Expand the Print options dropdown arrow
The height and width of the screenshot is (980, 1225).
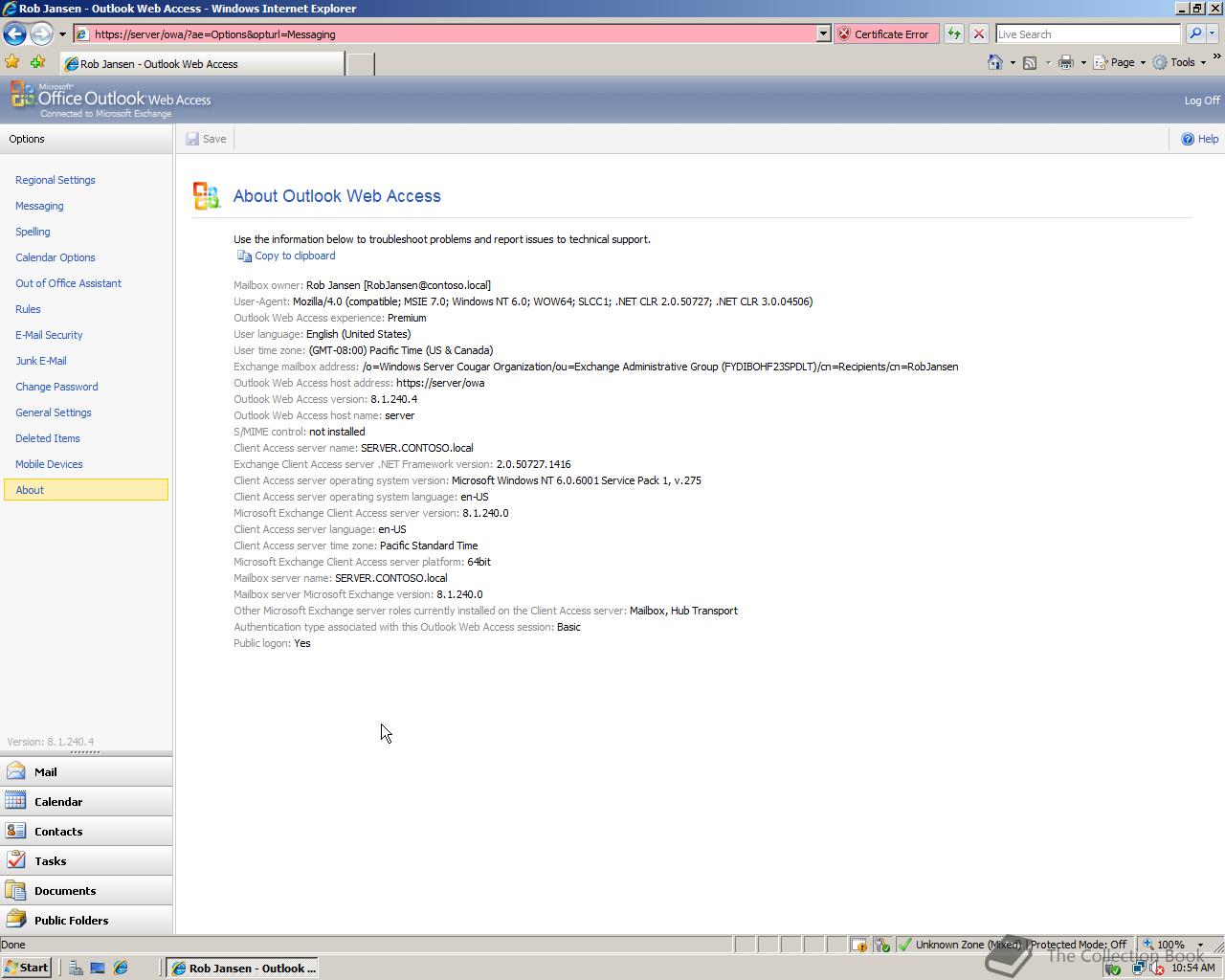(x=1083, y=62)
